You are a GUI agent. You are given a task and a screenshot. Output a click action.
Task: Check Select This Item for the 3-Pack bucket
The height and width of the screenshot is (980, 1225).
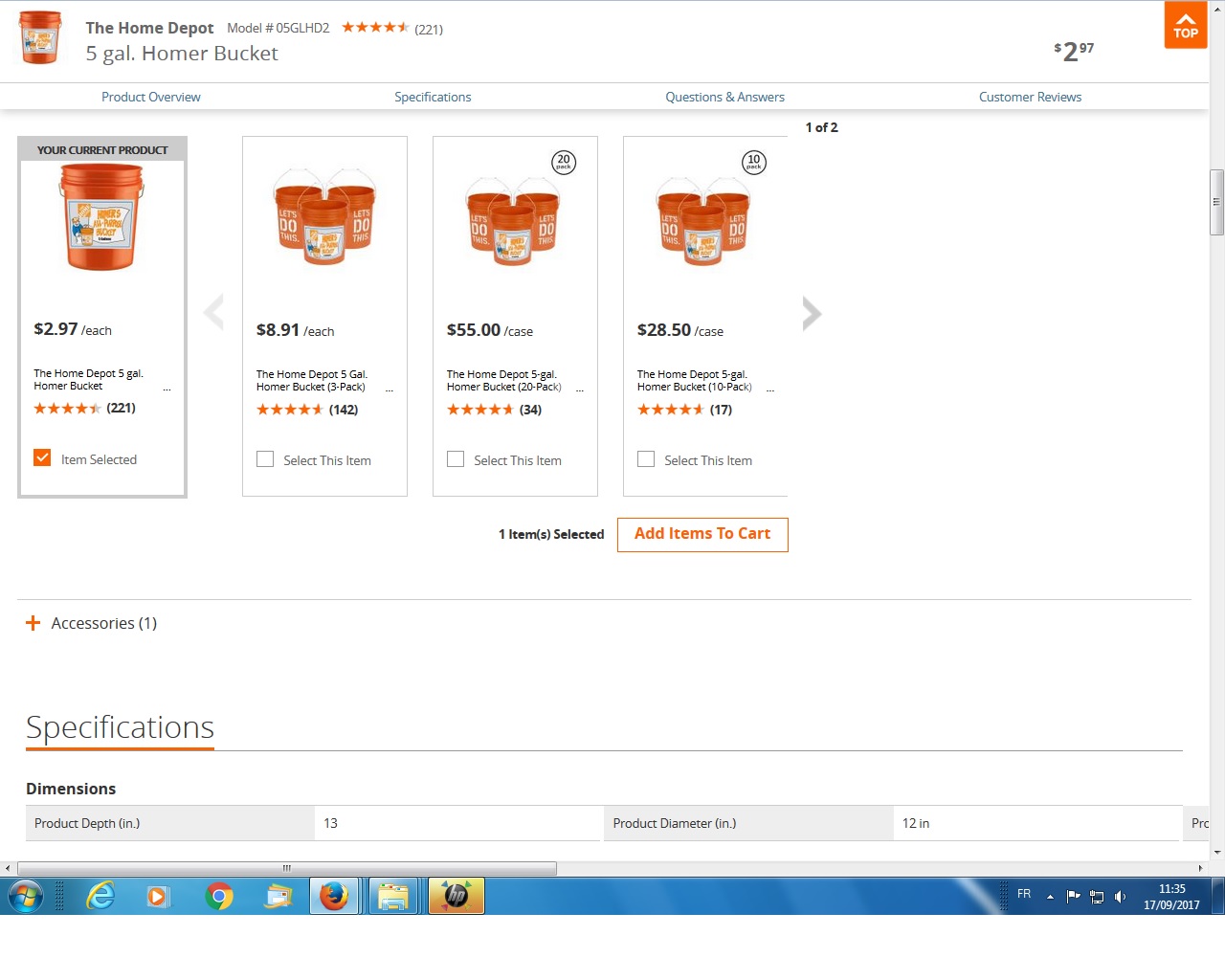[x=265, y=459]
